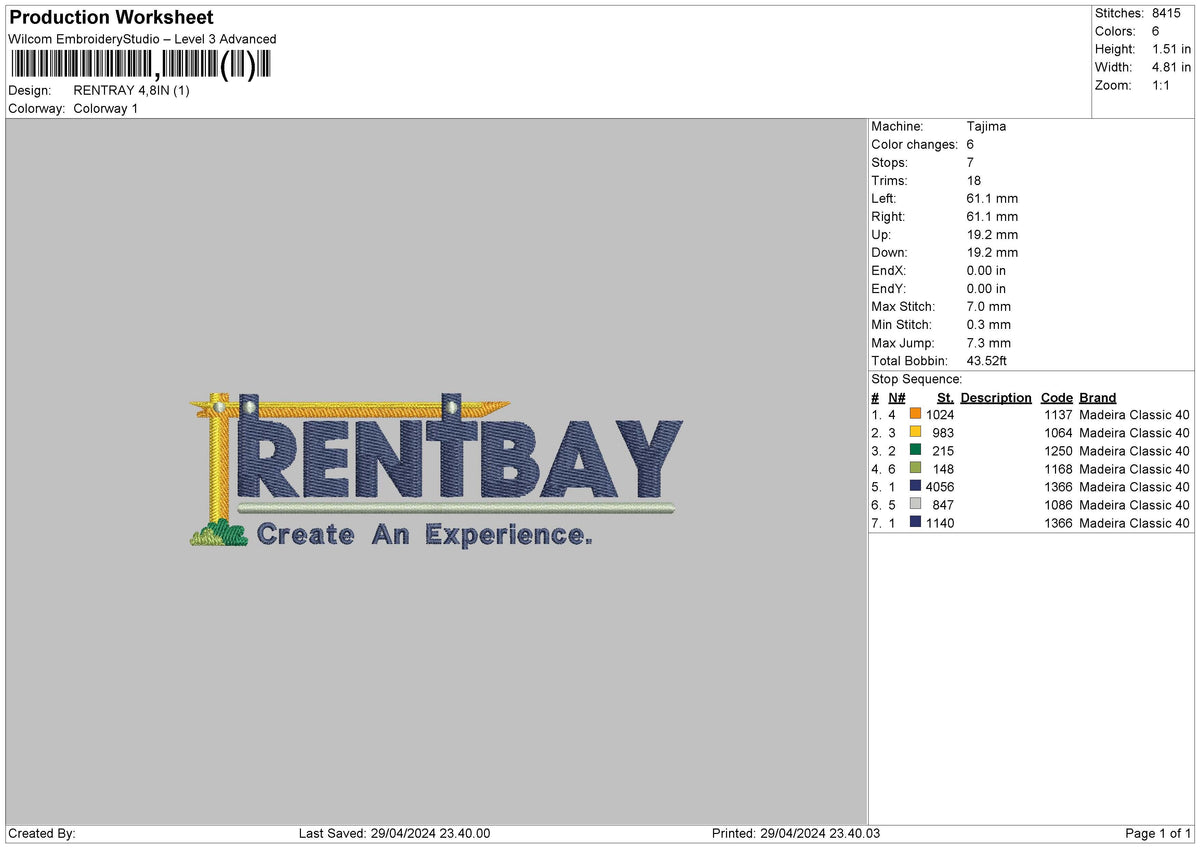Click the Brand column header

(x=1097, y=397)
